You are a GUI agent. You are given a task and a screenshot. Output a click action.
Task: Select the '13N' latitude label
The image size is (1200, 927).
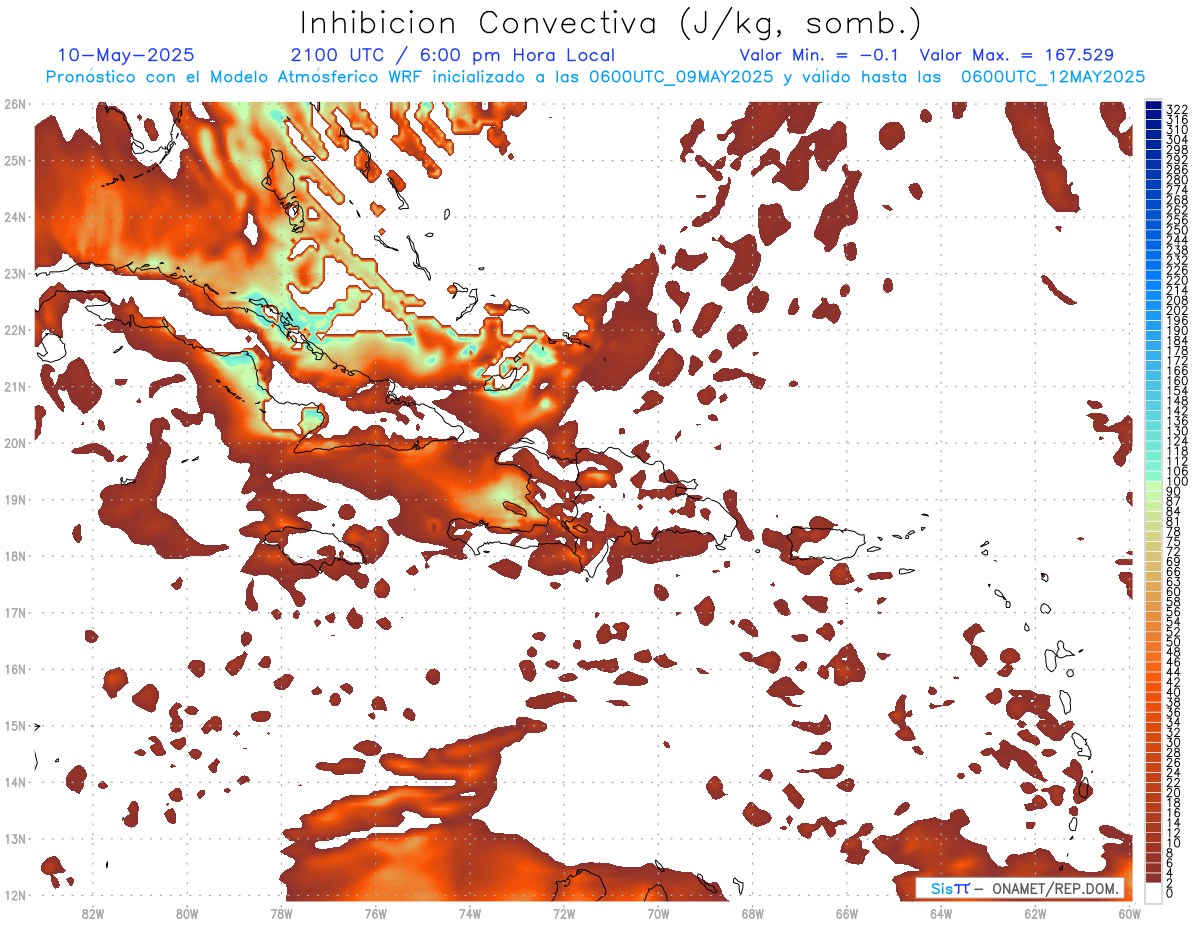coord(15,839)
